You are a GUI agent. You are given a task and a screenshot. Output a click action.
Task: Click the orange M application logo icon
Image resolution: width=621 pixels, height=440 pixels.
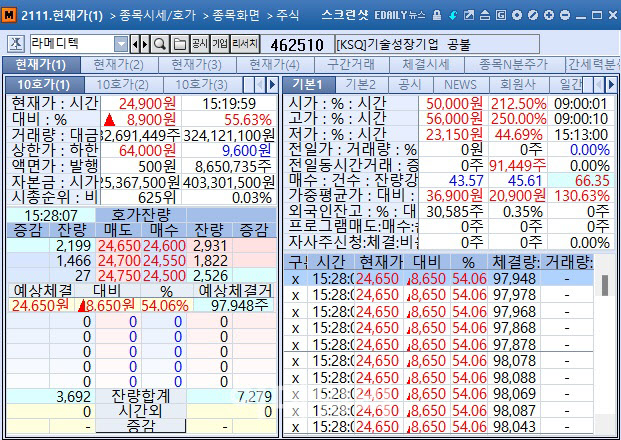pyautogui.click(x=9, y=15)
